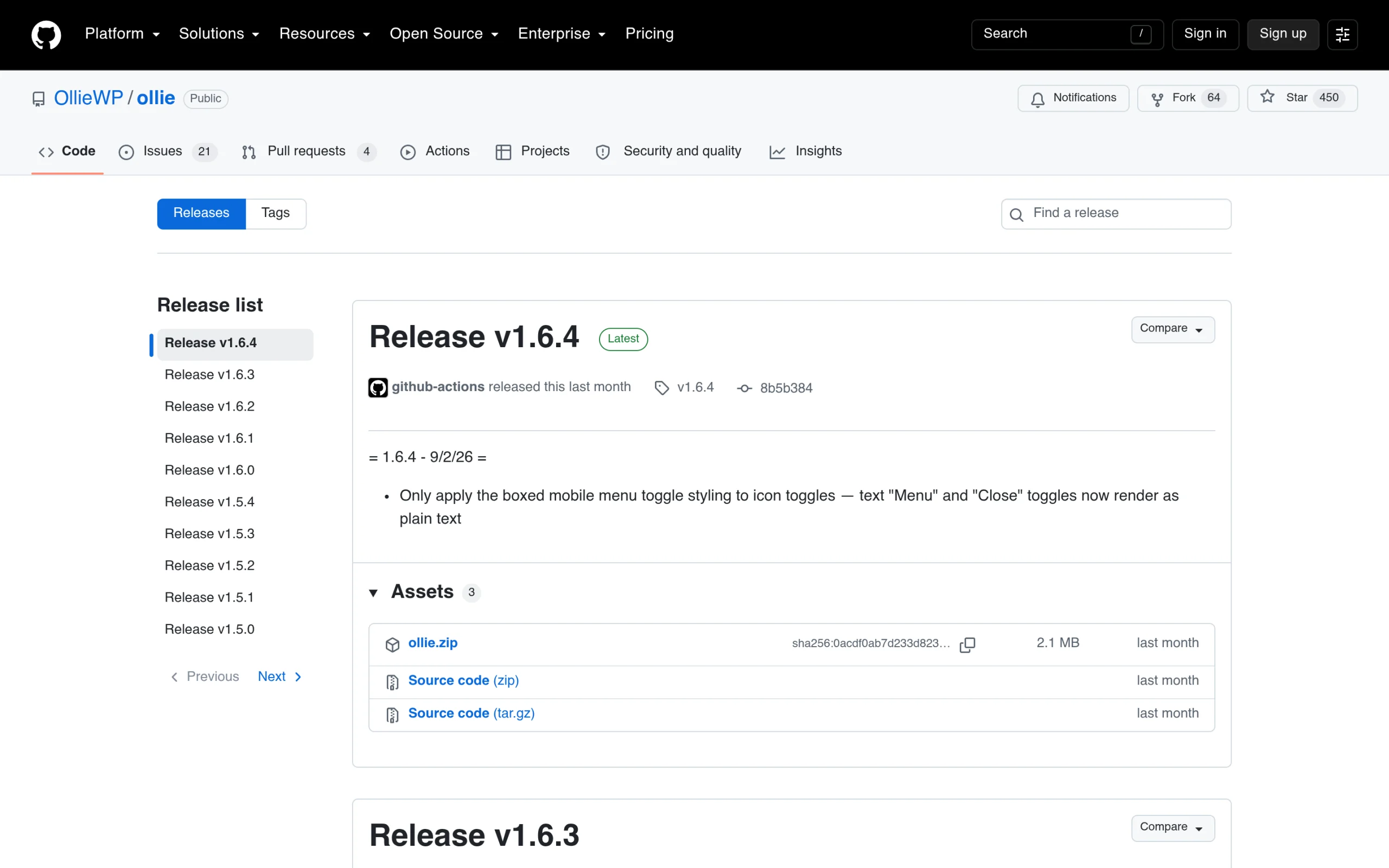Fork the ollie repository
This screenshot has height=868, width=1389.
click(1188, 98)
